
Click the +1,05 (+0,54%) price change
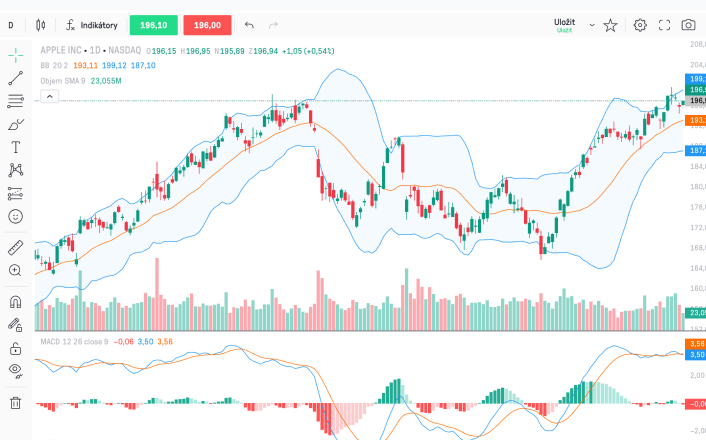click(x=308, y=51)
